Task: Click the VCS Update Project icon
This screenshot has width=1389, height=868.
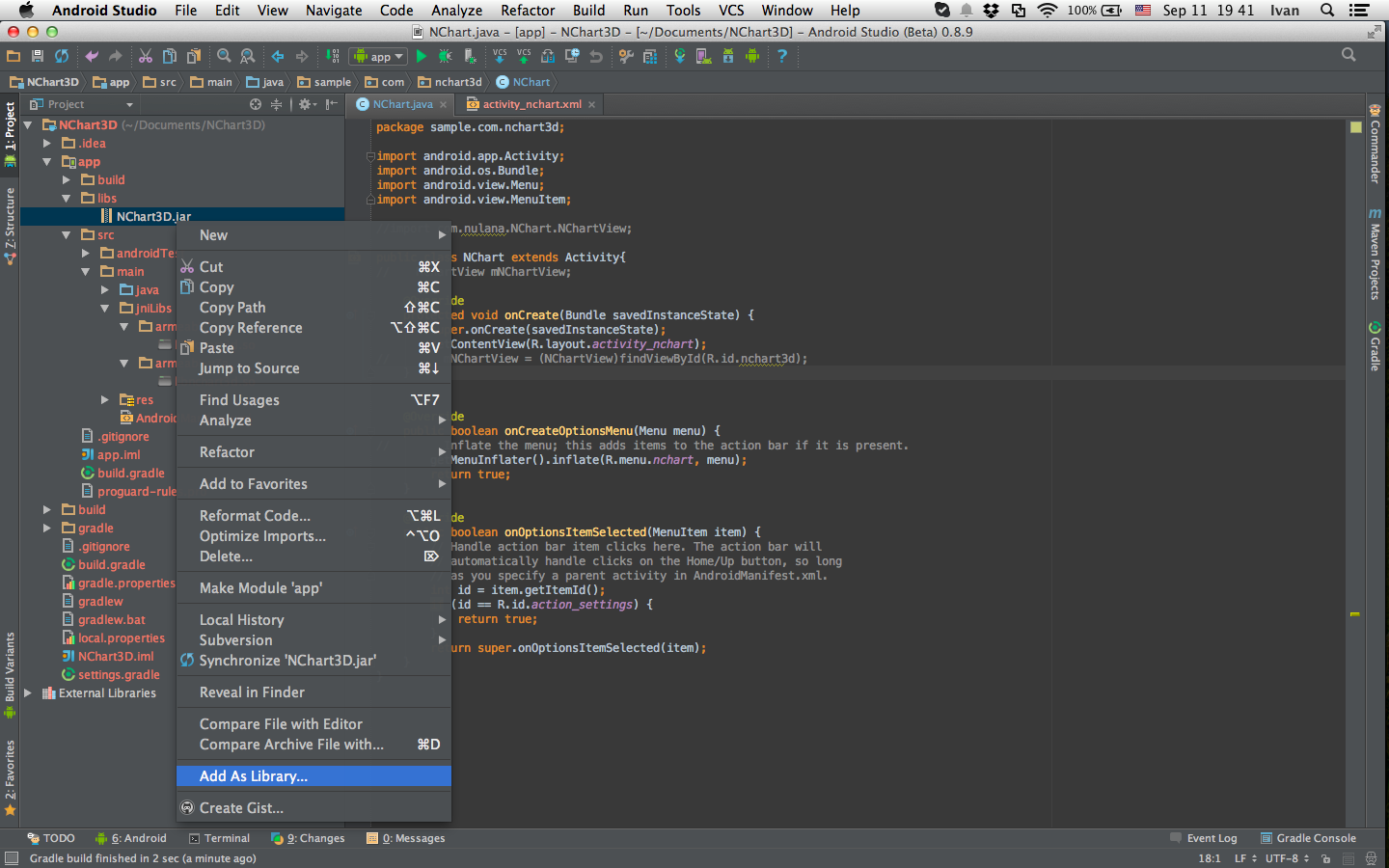Action: [x=500, y=56]
